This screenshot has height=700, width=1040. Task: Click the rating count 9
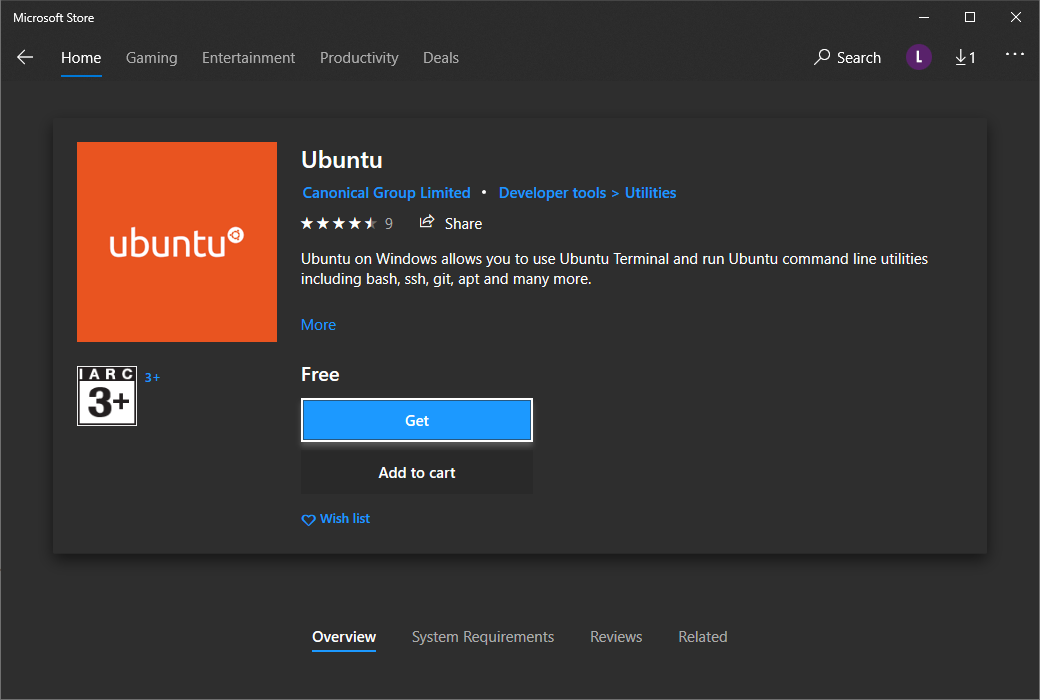pos(389,224)
